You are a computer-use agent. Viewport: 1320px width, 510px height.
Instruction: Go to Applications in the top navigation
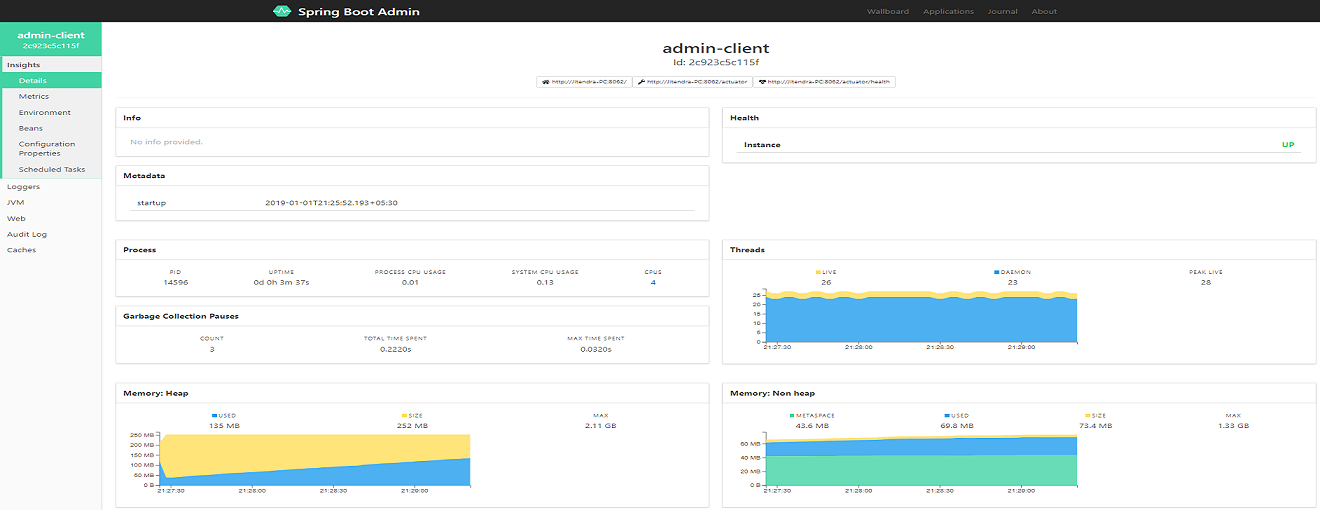(948, 12)
